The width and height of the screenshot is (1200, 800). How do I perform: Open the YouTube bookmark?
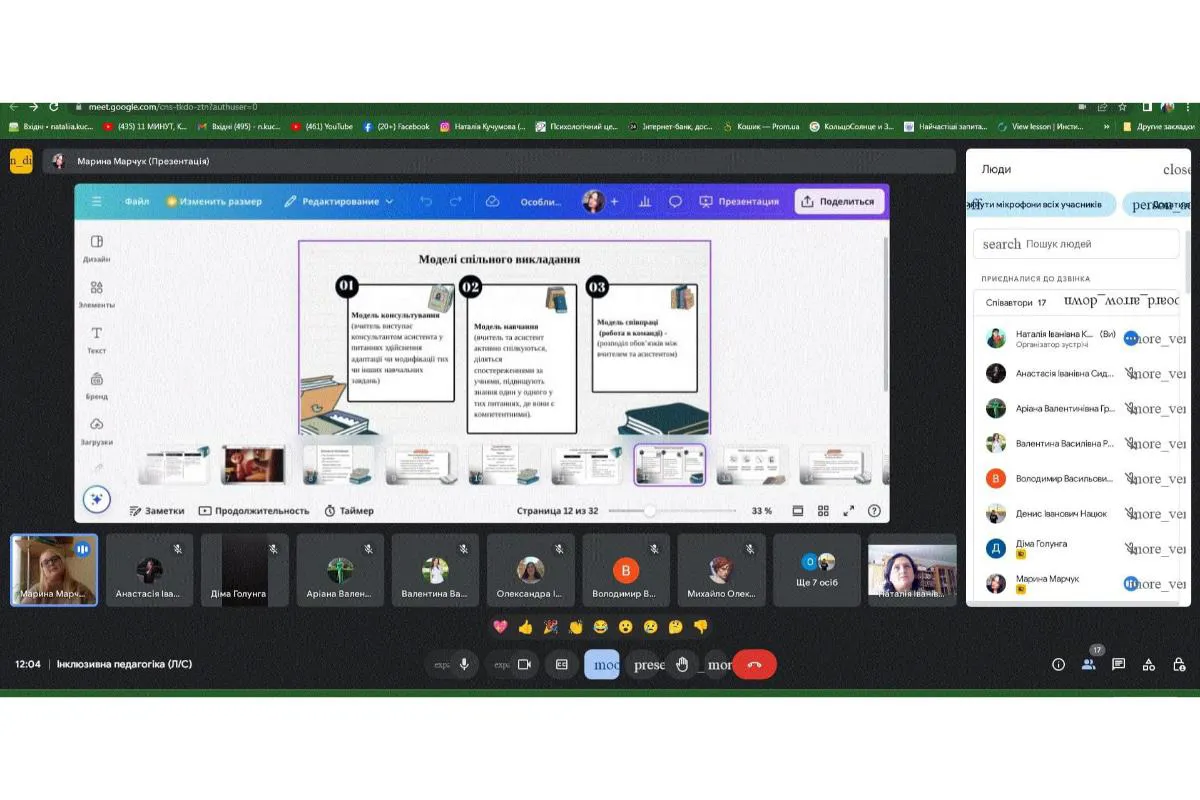[x=322, y=127]
